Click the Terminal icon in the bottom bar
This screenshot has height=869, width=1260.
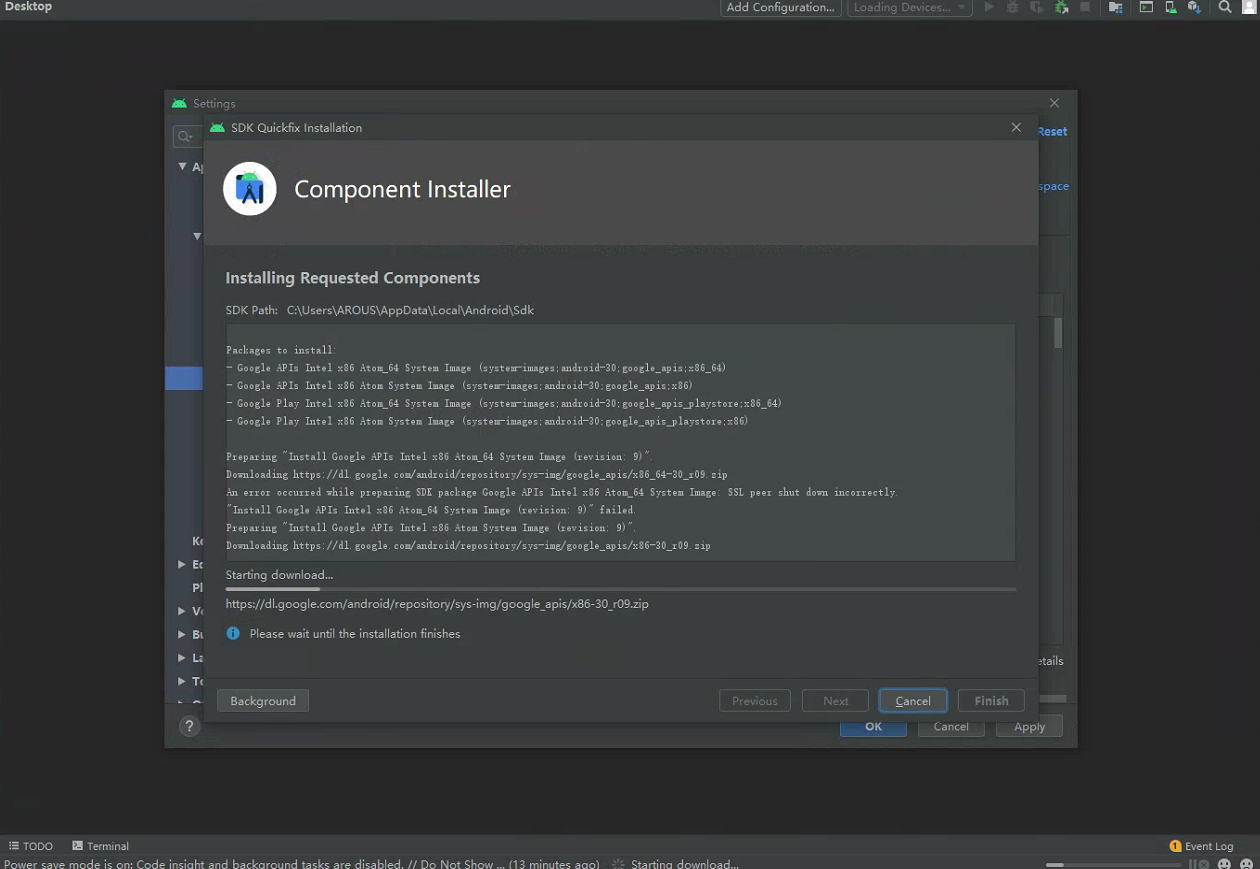tap(78, 846)
